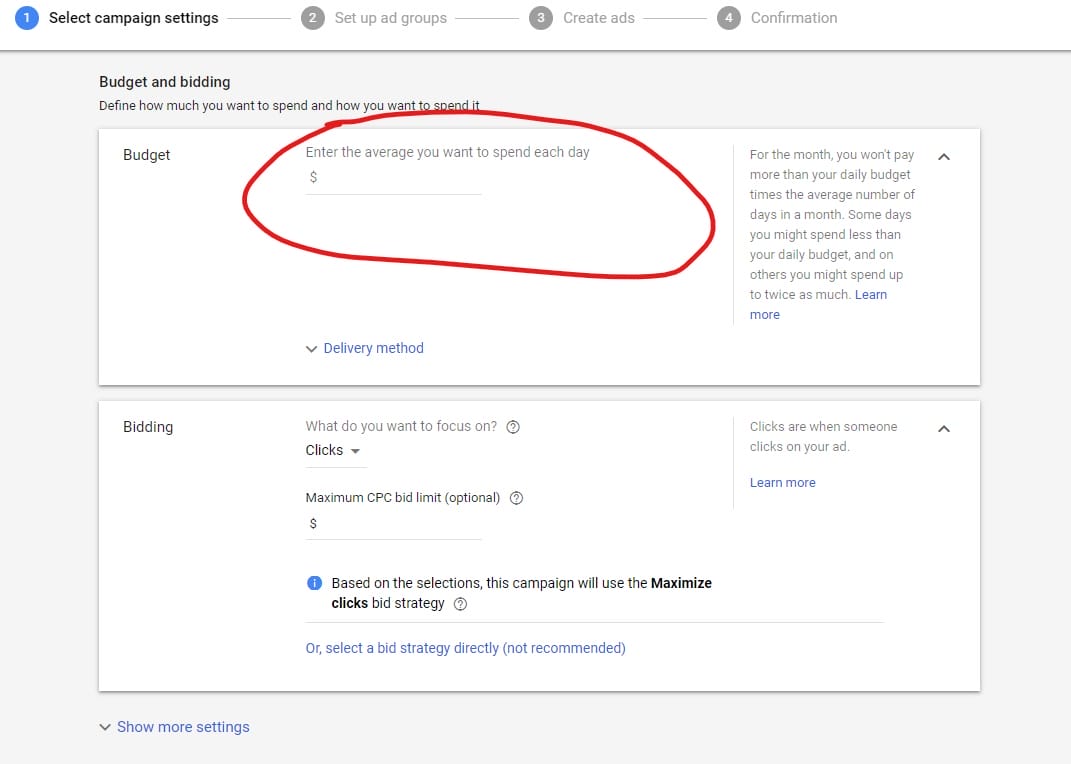Expand the Delivery method section

(x=365, y=348)
